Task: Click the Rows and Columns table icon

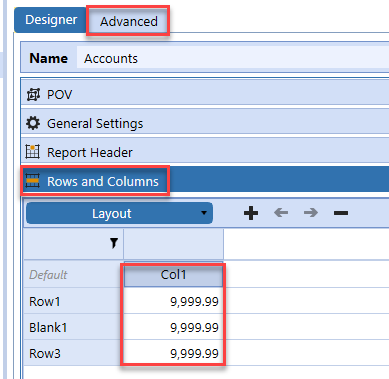Action: click(x=33, y=181)
